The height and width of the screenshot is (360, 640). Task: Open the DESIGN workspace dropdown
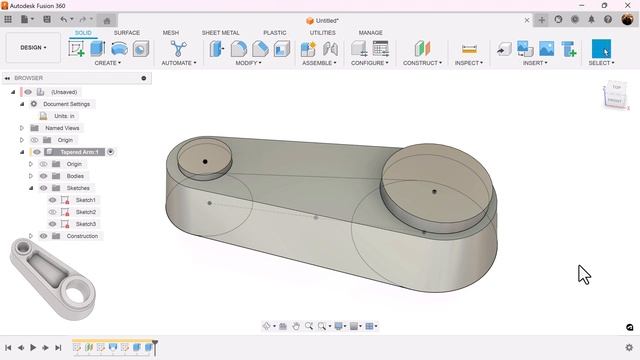tap(33, 48)
